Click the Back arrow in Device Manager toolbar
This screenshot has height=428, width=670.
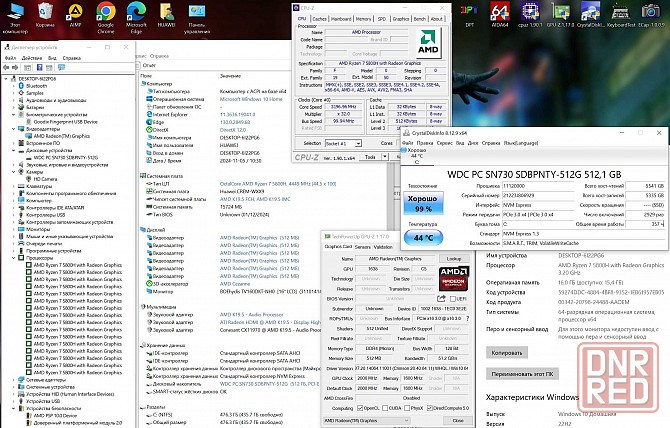click(x=6, y=67)
